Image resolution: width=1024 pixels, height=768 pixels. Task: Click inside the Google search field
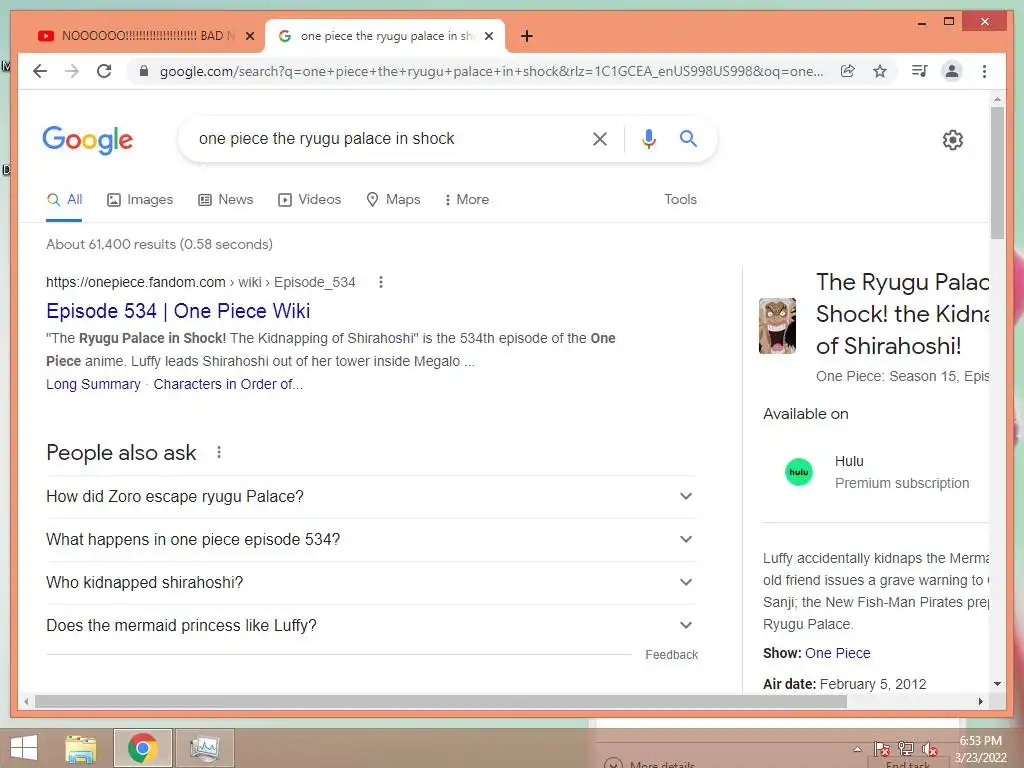[385, 138]
